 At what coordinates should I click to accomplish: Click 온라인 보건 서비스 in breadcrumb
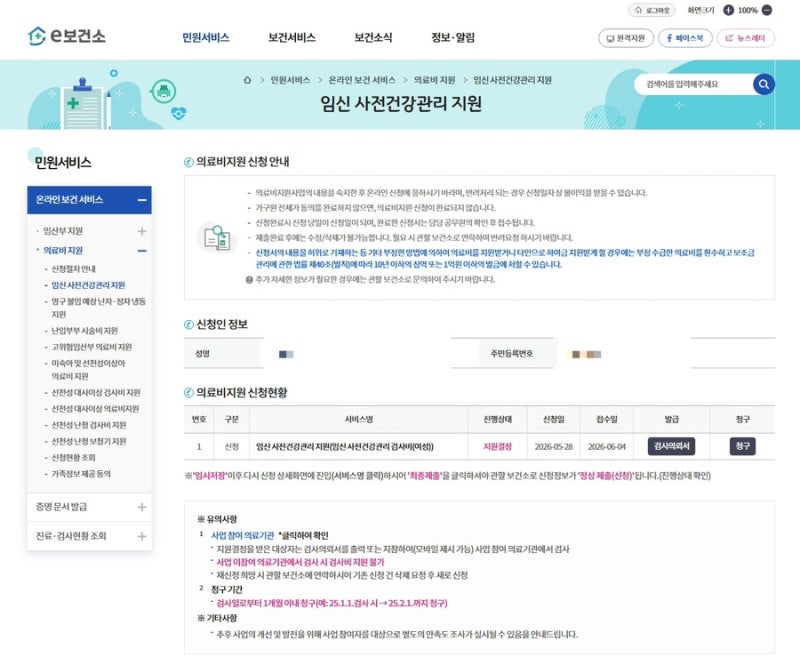[x=362, y=80]
